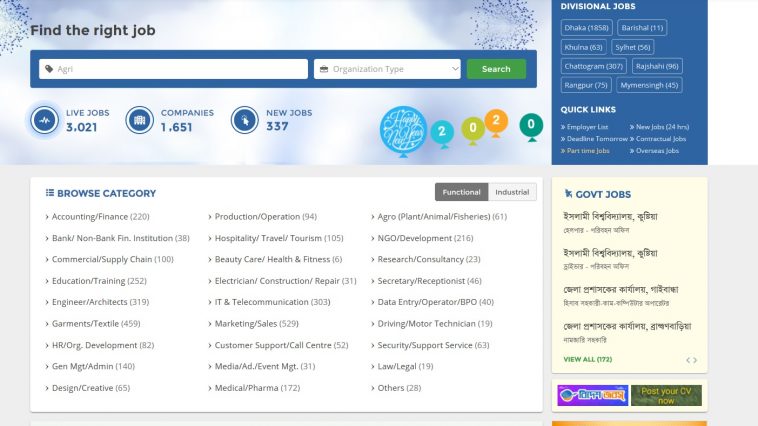Open Chattogram (307) divisional jobs

[593, 66]
